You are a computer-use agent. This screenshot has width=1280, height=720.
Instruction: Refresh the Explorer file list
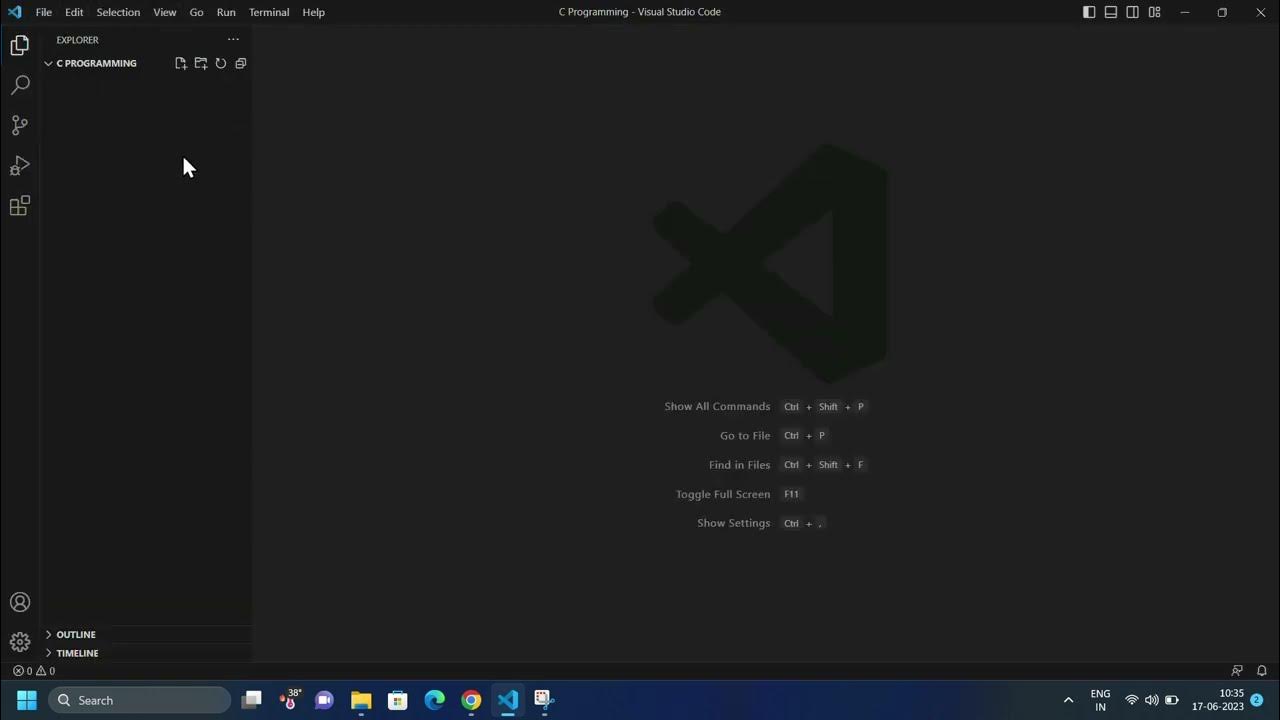(221, 63)
